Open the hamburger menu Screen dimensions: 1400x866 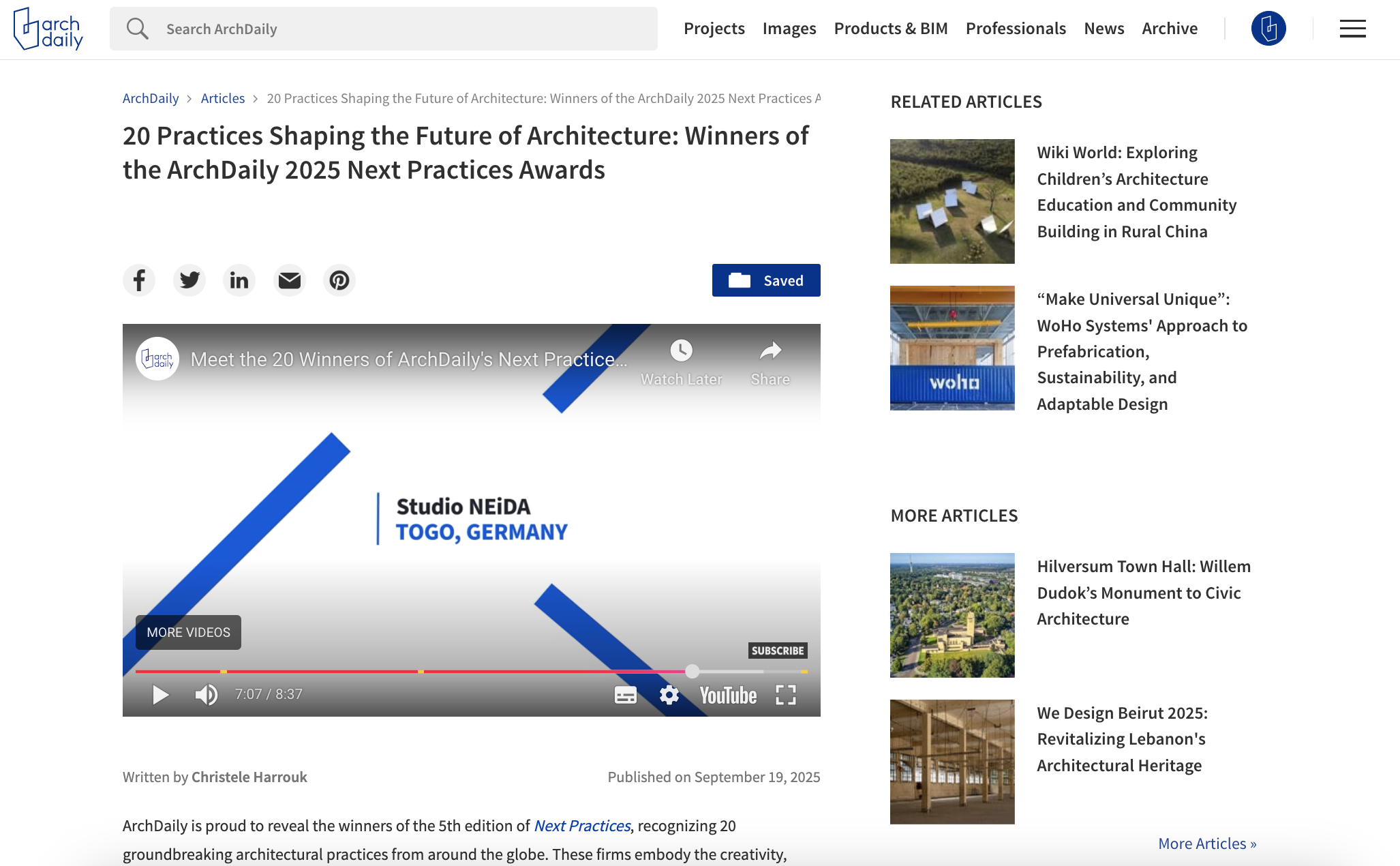[1352, 29]
